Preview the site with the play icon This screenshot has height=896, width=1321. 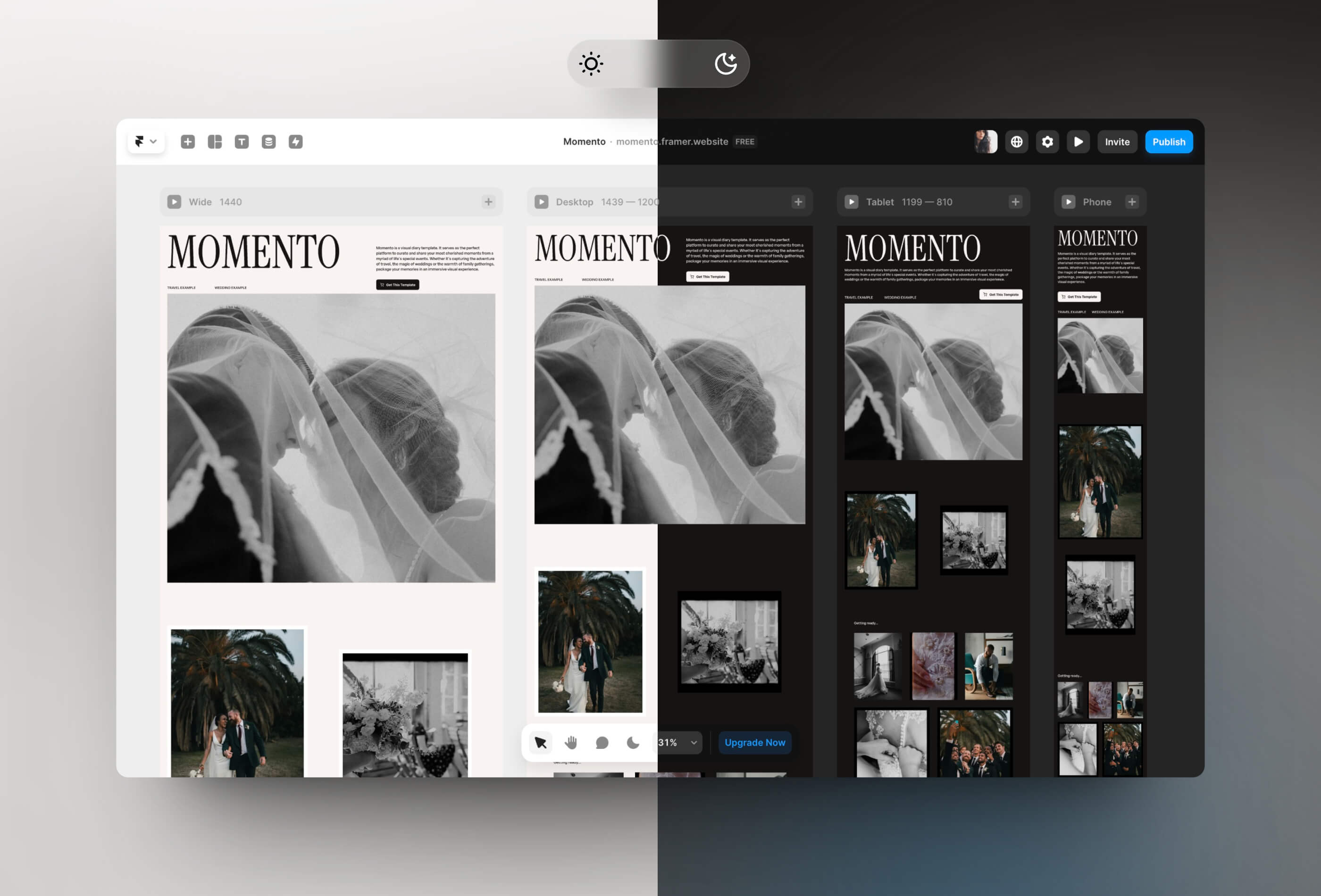(1079, 141)
